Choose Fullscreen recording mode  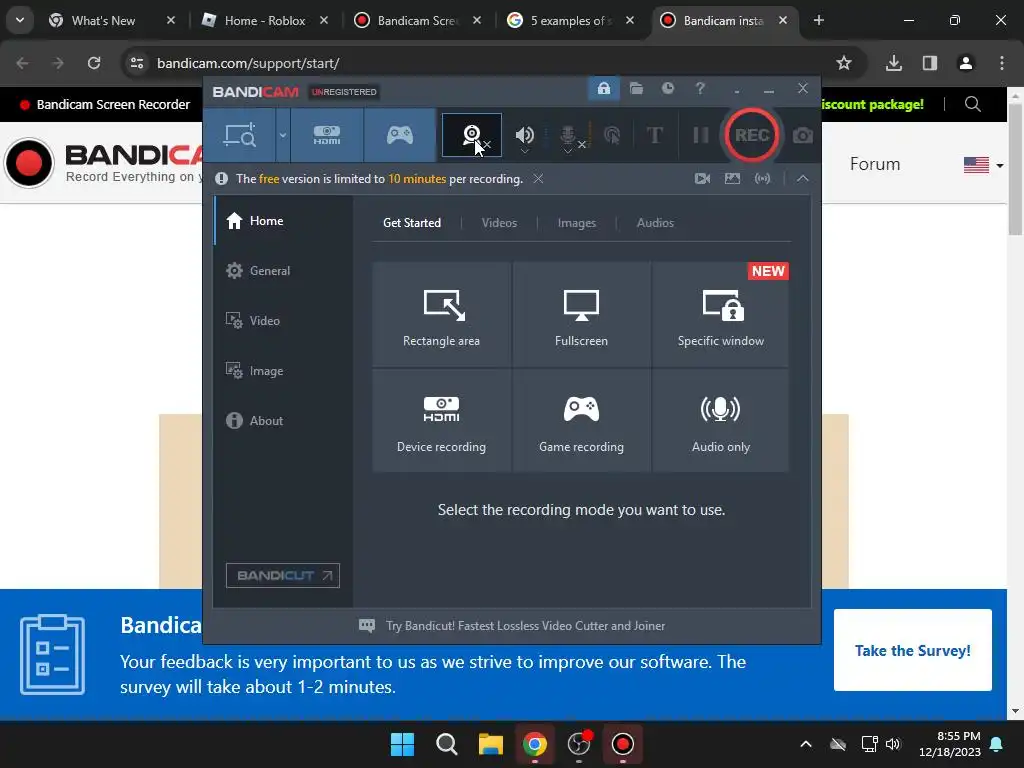click(581, 315)
